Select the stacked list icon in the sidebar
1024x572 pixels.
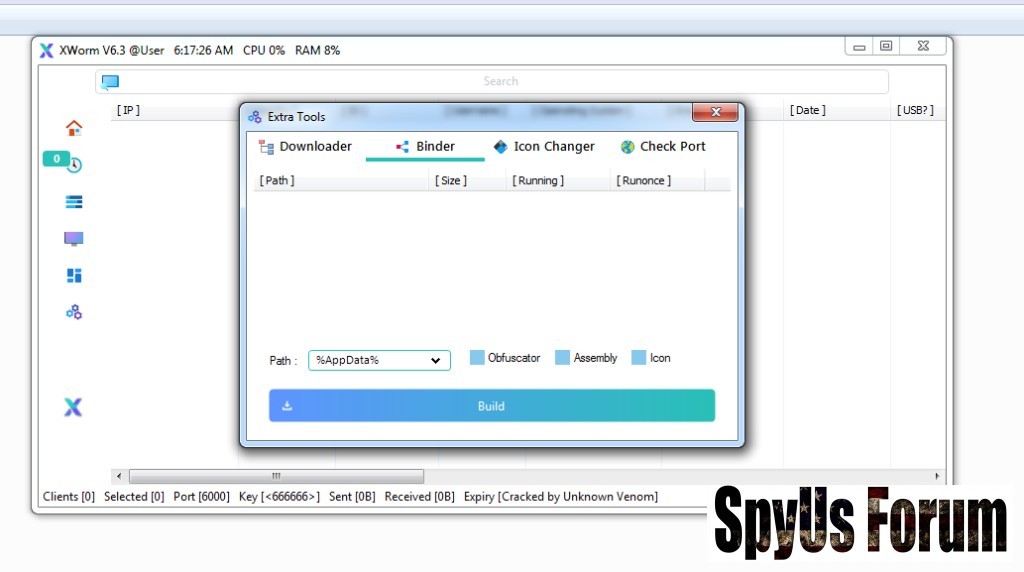click(x=74, y=202)
